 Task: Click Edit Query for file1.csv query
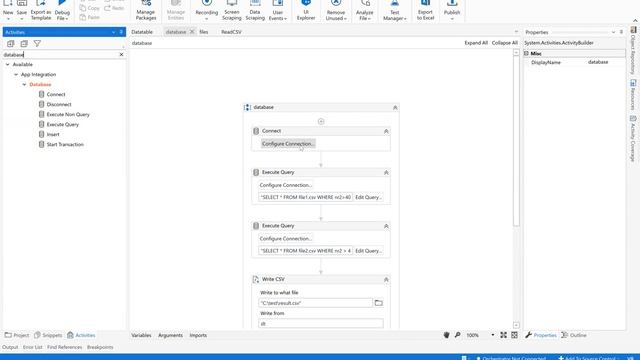pos(368,197)
